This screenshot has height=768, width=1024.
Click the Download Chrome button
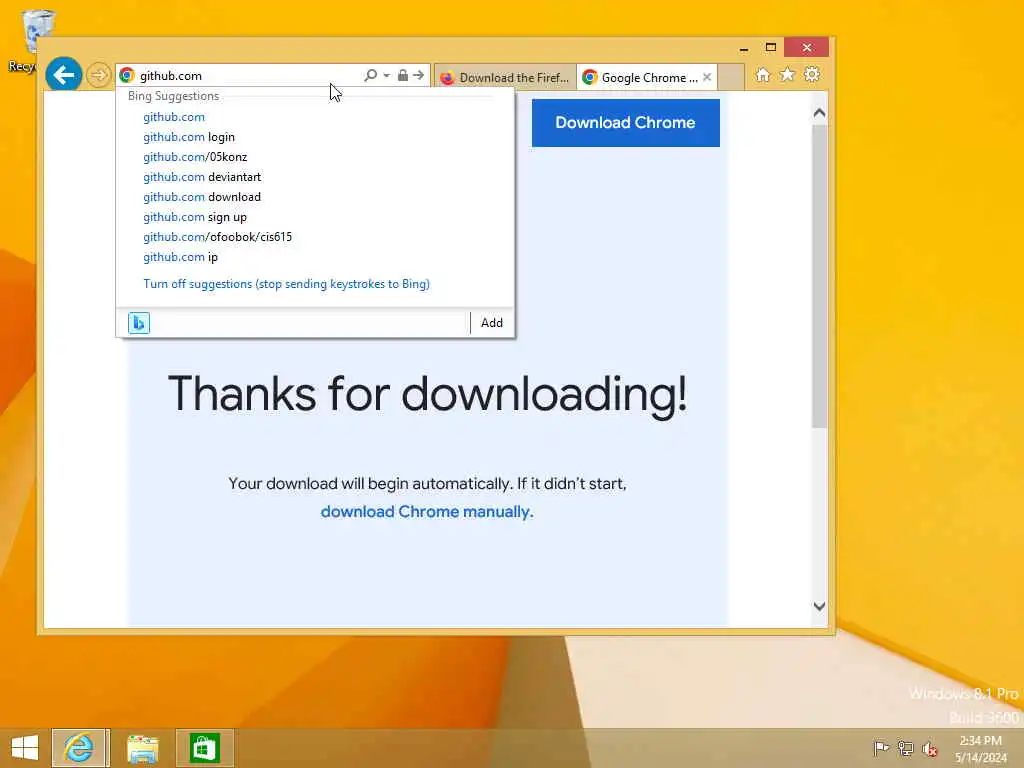coord(626,123)
